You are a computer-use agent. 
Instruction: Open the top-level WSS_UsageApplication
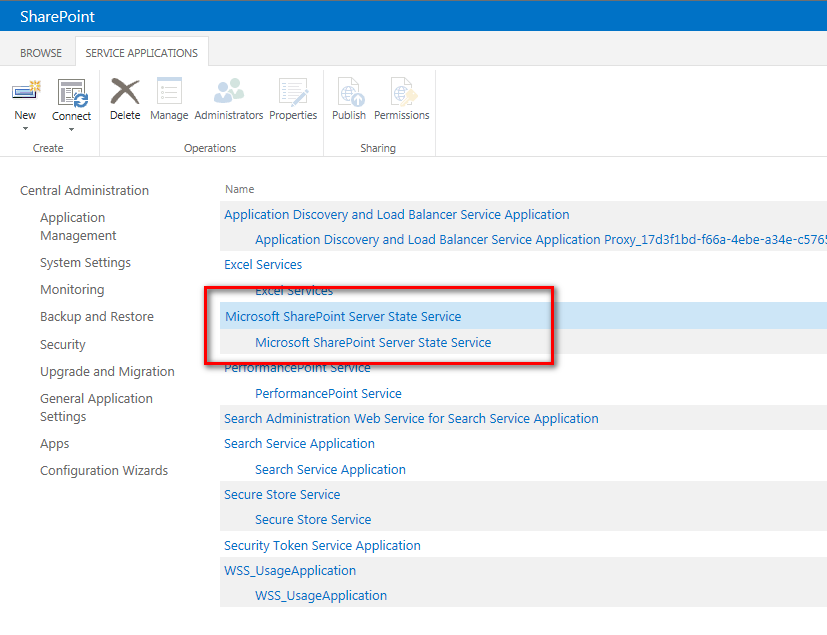click(x=290, y=571)
